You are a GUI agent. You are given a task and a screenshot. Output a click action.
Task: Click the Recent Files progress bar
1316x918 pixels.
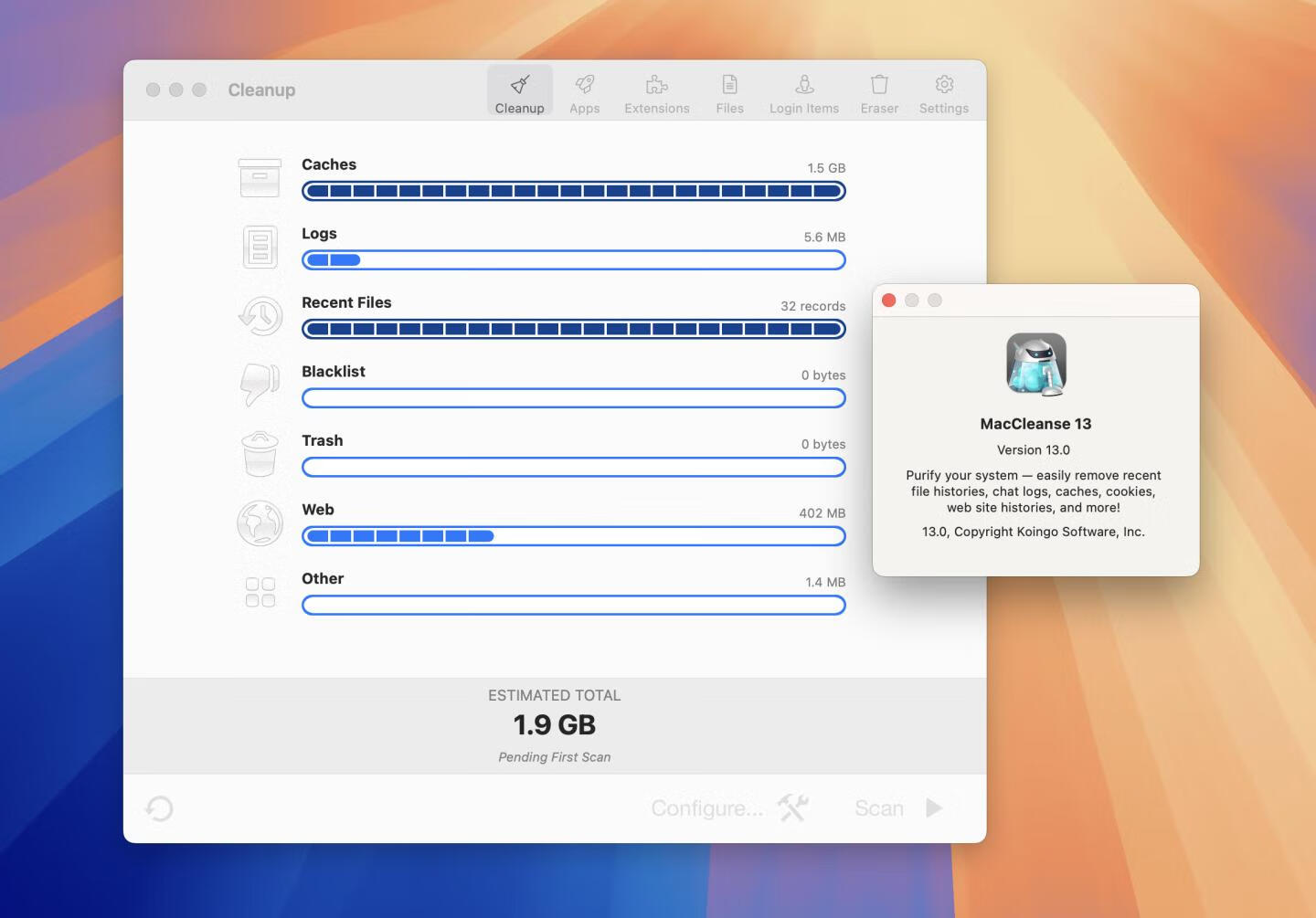coord(573,329)
